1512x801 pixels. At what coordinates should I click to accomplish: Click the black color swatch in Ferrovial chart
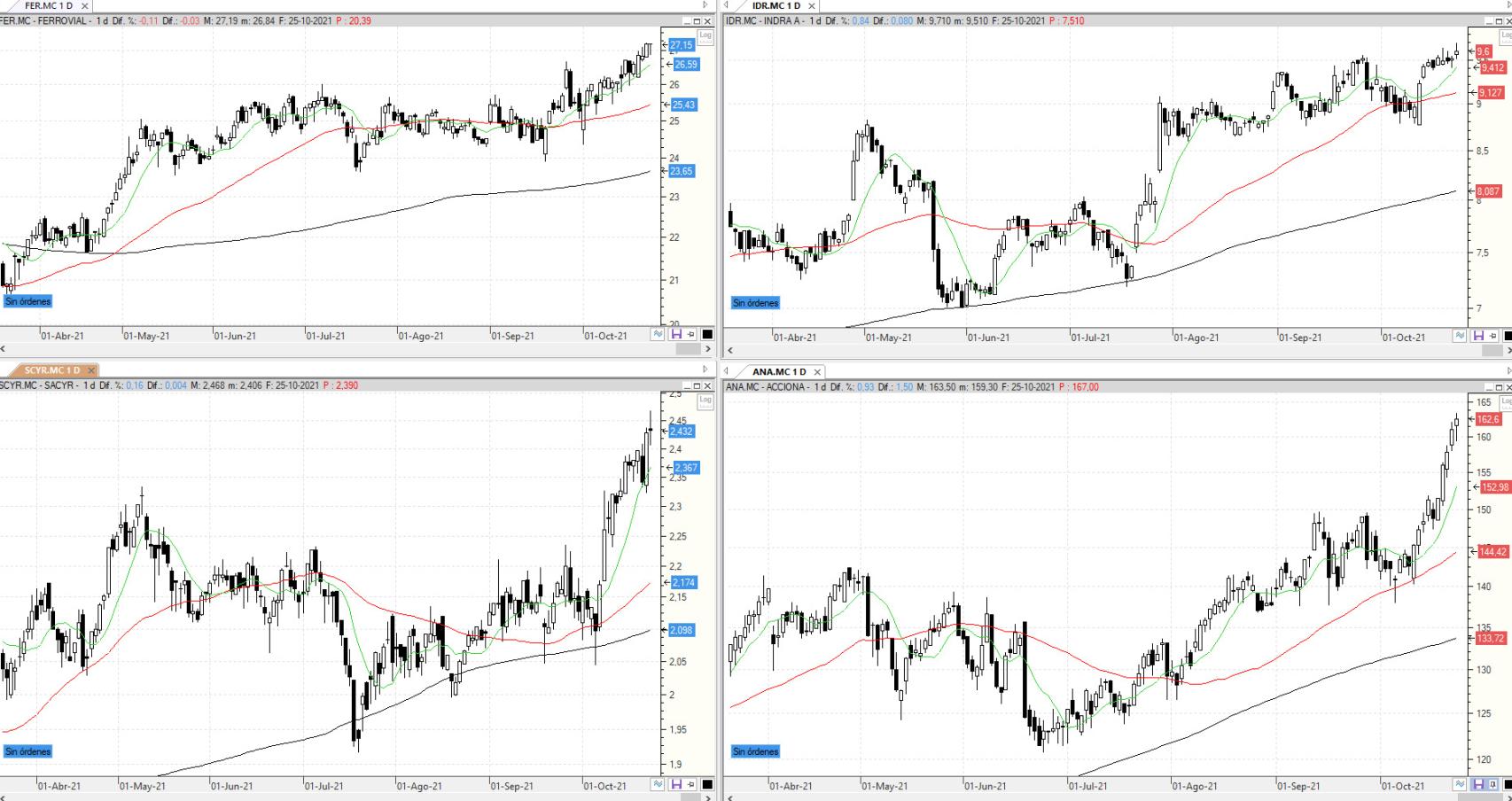coord(707,334)
